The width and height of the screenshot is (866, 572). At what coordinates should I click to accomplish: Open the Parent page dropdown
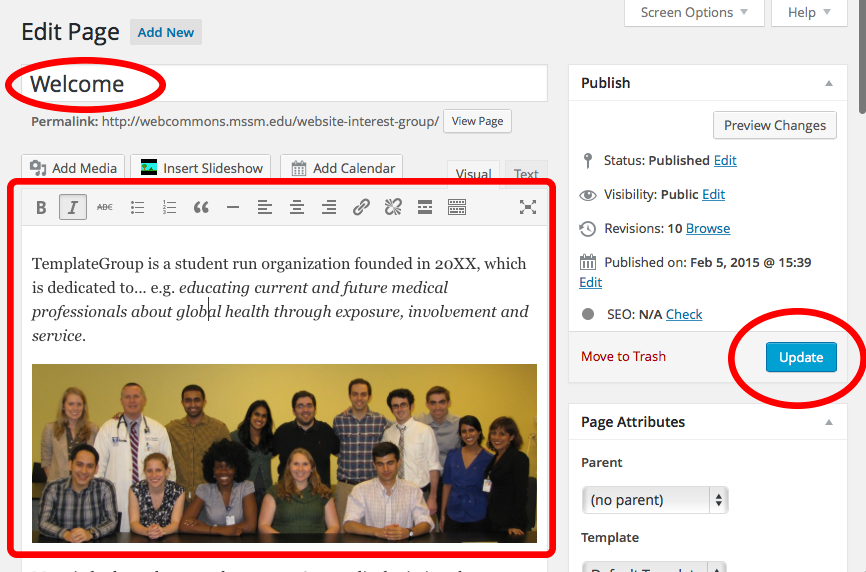pos(655,499)
